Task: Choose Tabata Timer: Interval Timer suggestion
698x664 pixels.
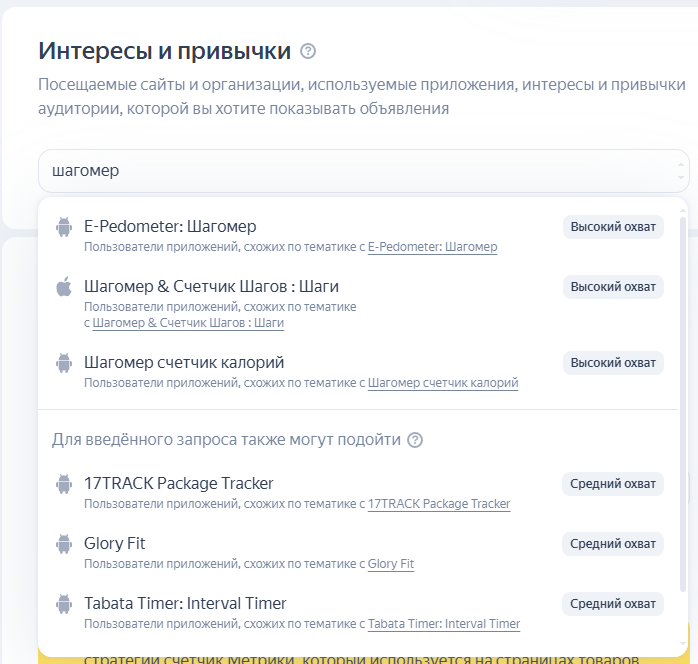Action: coord(359,613)
